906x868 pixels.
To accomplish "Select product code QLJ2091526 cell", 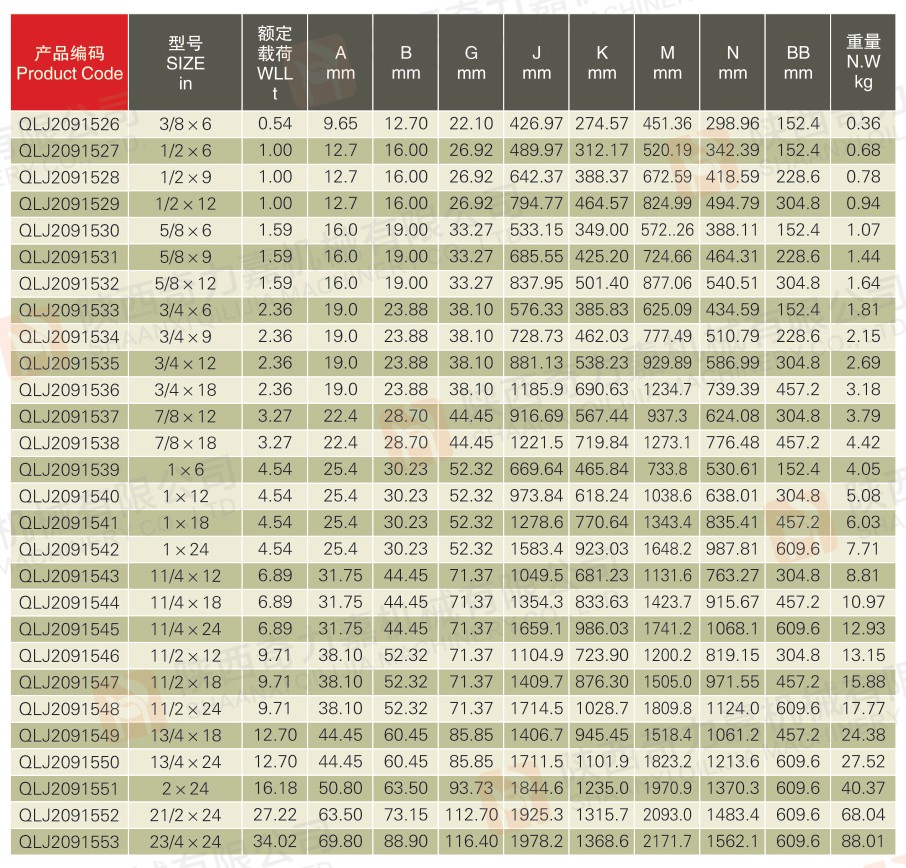I will click(x=69, y=124).
